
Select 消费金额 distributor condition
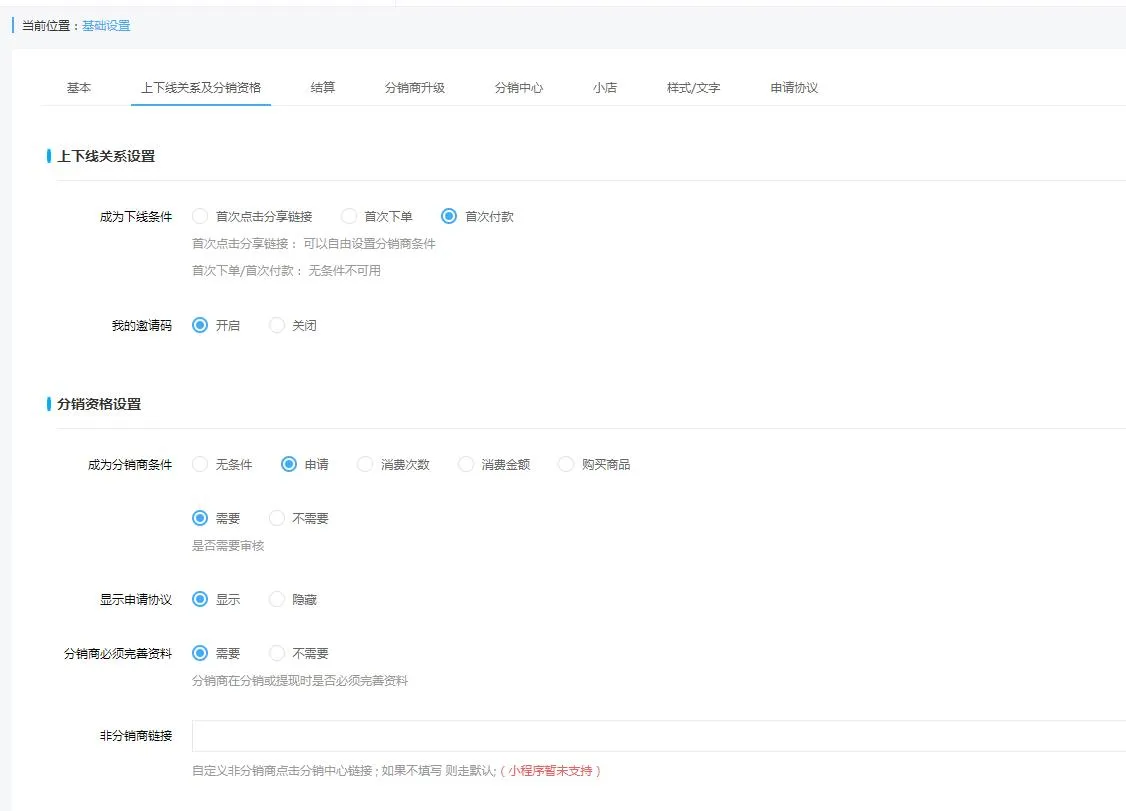click(x=466, y=464)
